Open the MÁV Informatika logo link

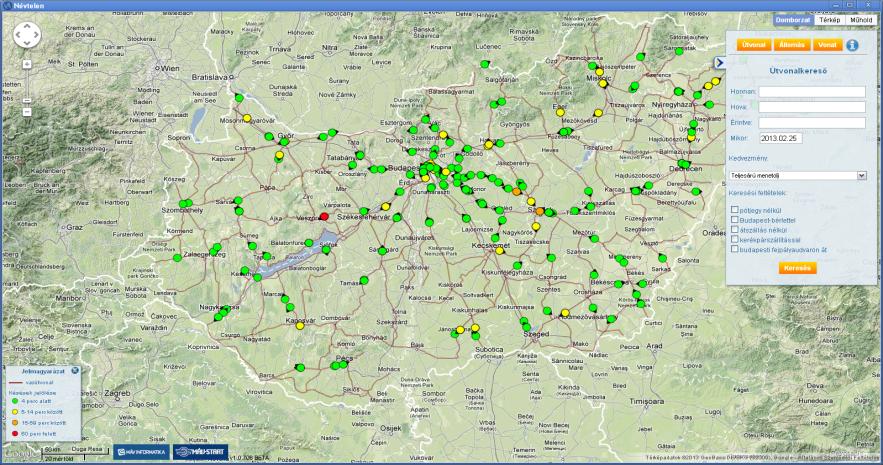(x=141, y=451)
